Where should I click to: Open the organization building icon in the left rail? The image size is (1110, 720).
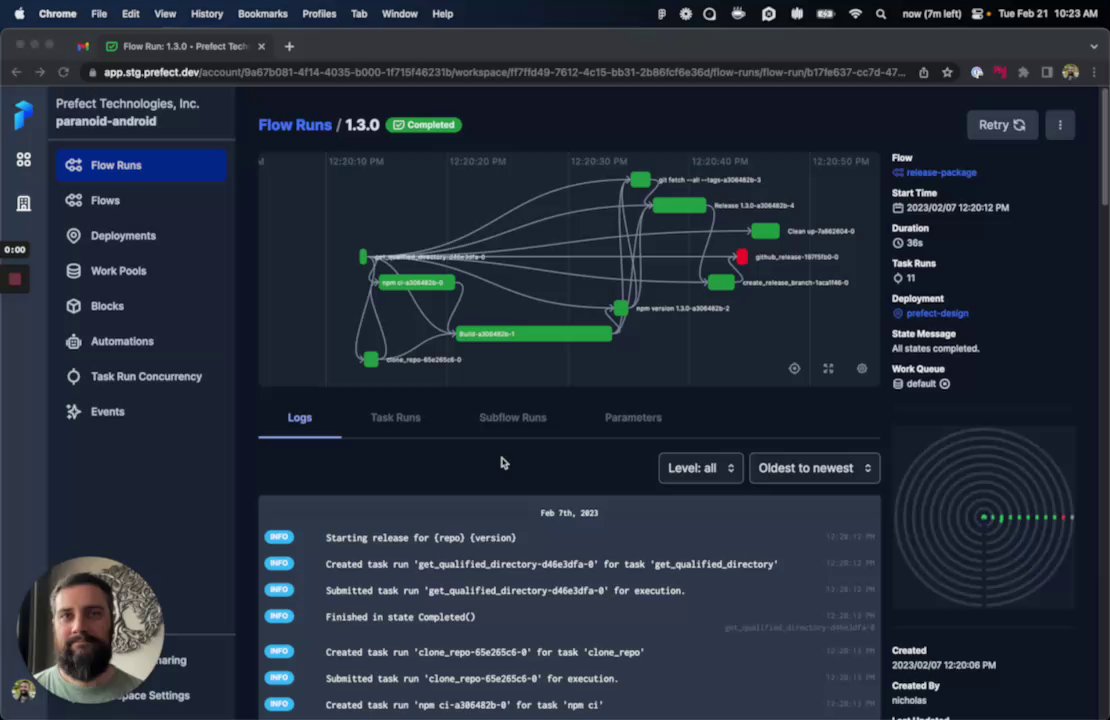[x=23, y=203]
